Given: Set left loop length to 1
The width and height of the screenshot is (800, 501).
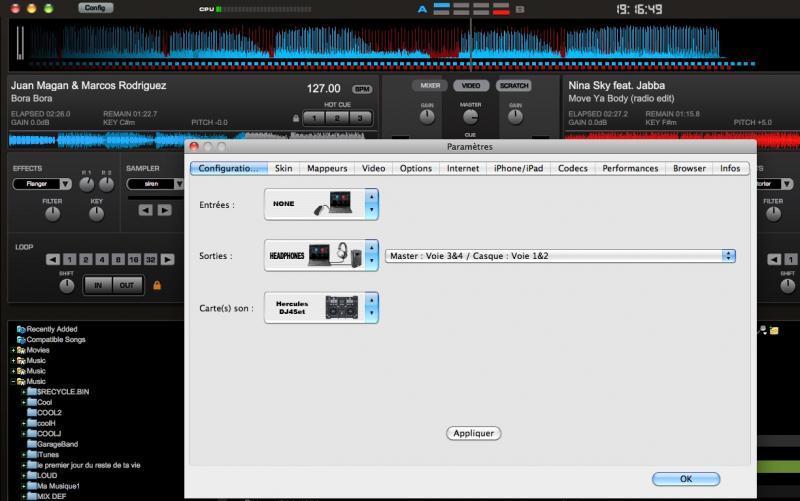Looking at the screenshot, I should [69, 260].
